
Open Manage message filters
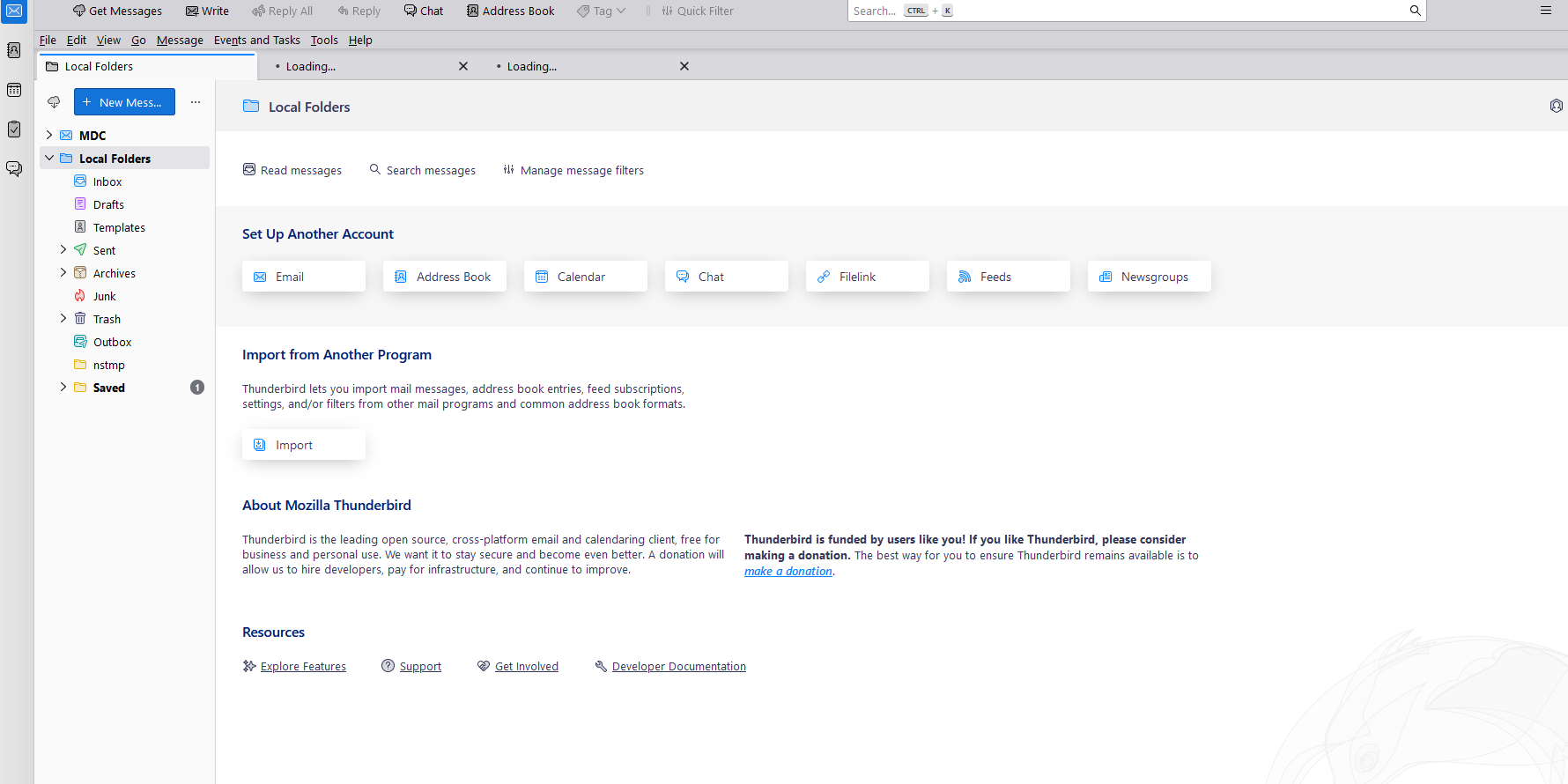pyautogui.click(x=573, y=170)
